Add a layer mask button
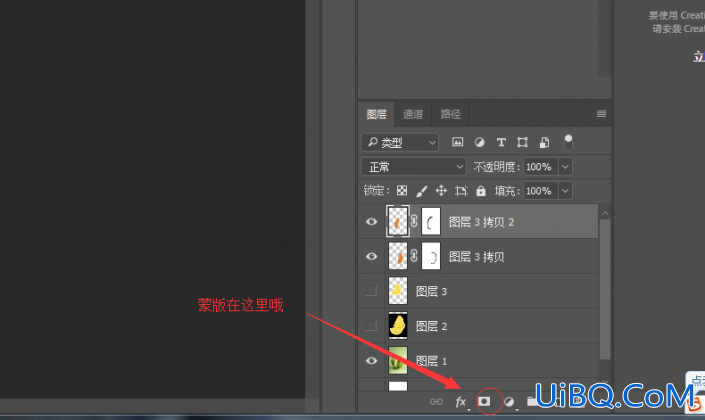 pos(484,401)
